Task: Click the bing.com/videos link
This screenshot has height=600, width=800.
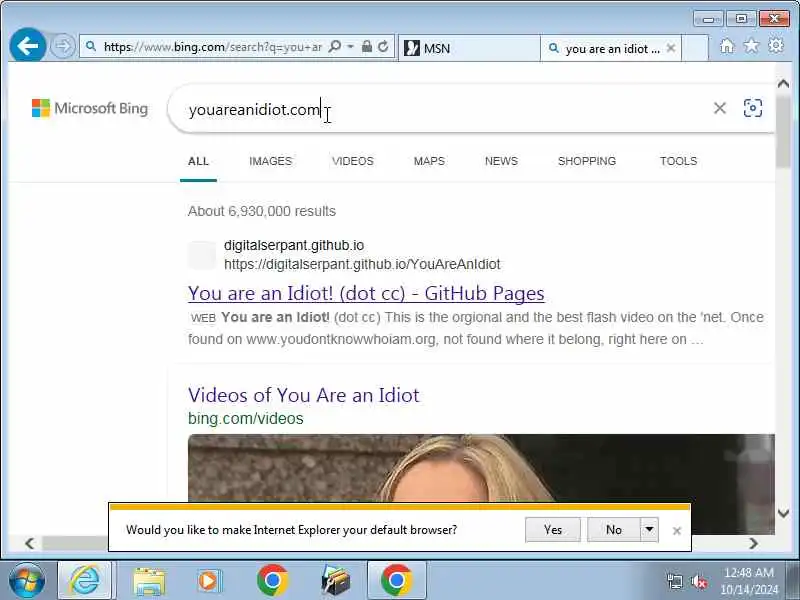Action: [x=245, y=418]
